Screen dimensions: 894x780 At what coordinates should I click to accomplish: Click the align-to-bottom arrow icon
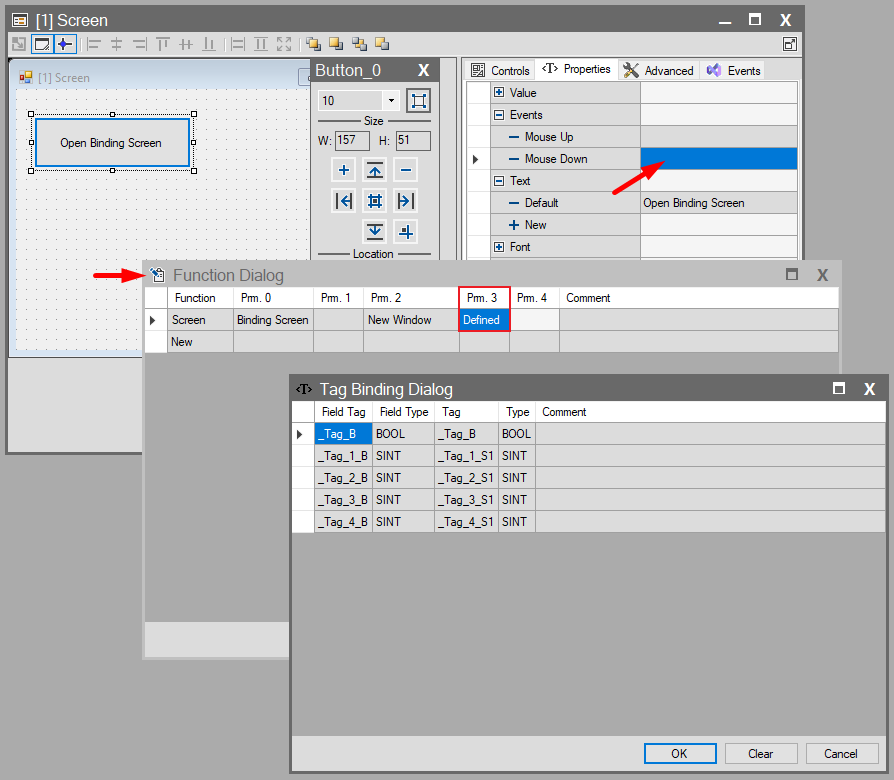(x=374, y=231)
